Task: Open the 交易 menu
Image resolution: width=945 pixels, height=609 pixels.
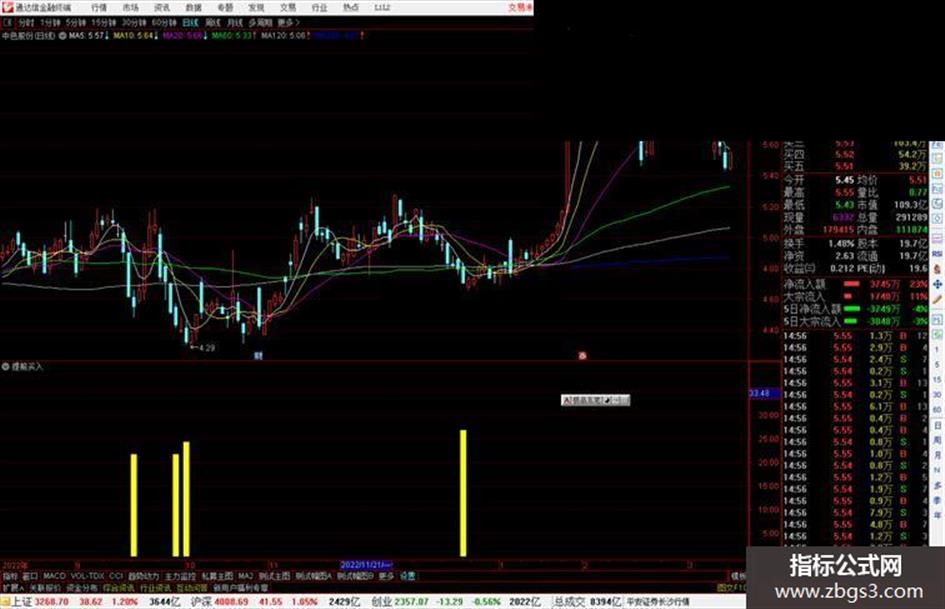Action: click(x=287, y=8)
